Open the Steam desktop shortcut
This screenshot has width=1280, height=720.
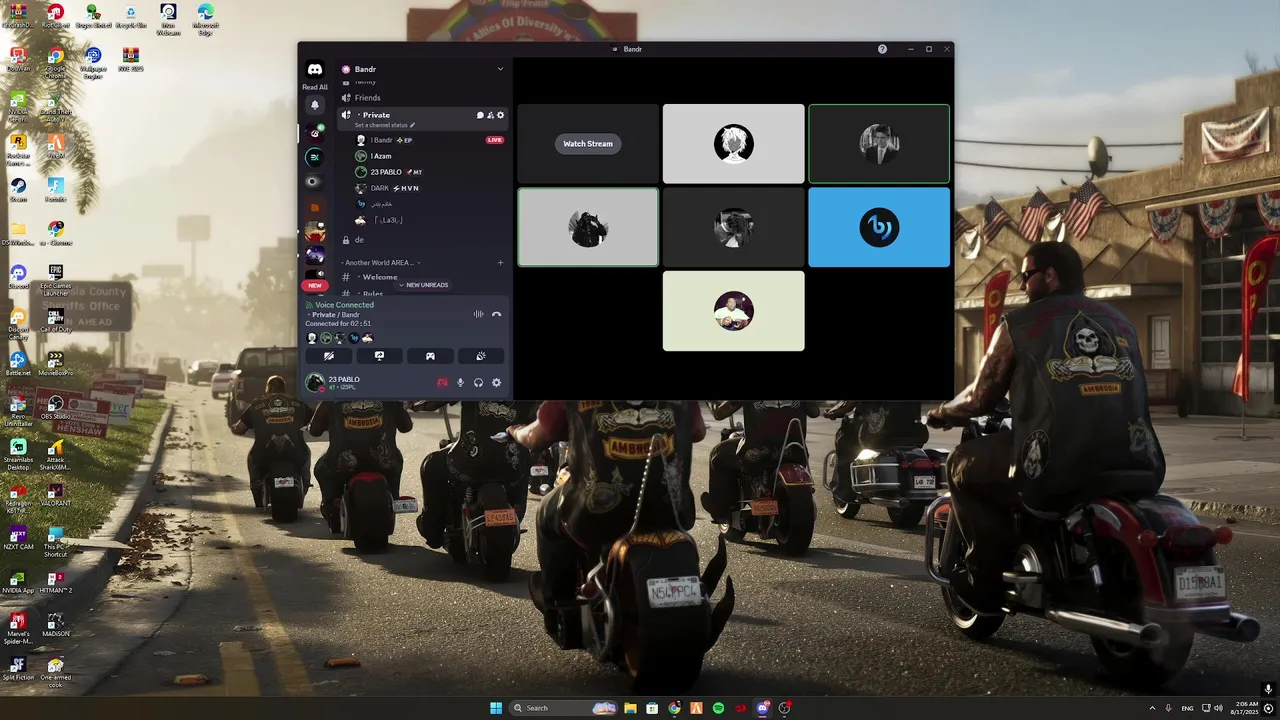coord(18,188)
